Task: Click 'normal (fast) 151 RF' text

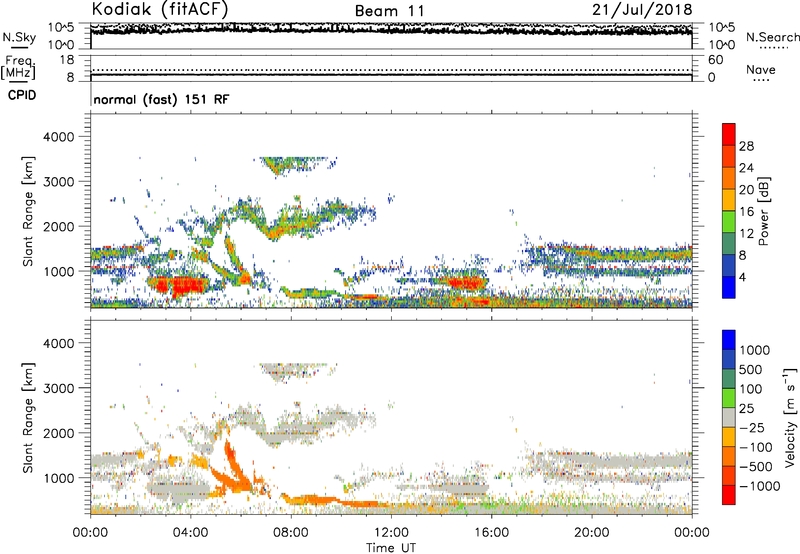Action: (x=161, y=99)
